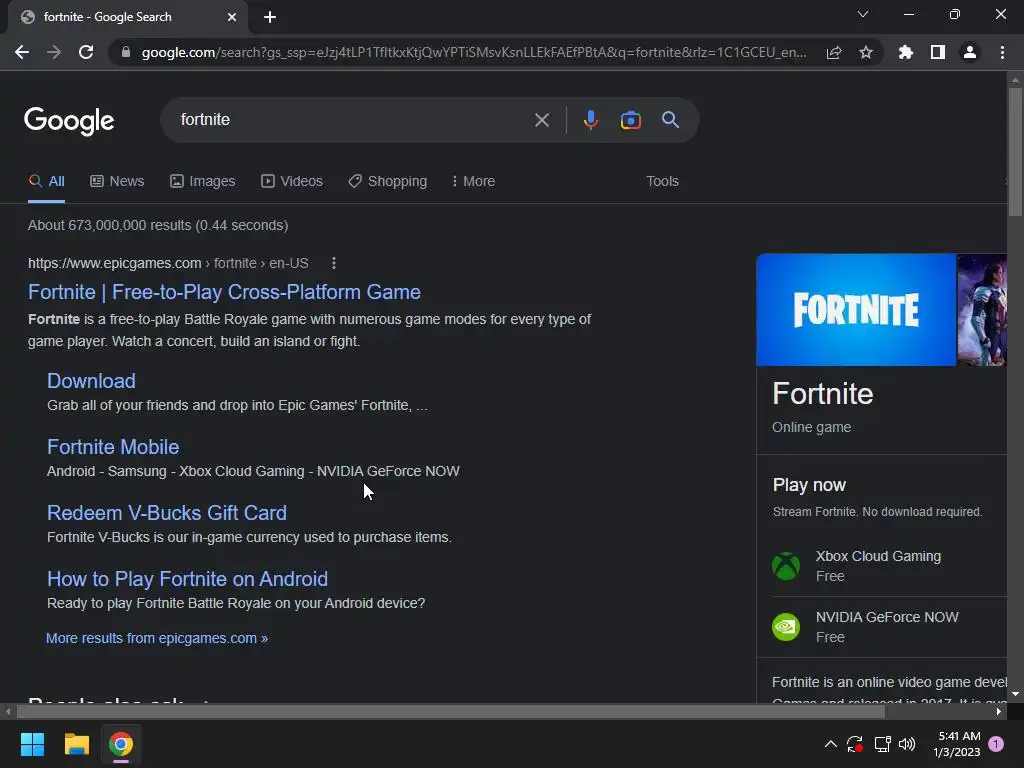Switch to the News tab
The width and height of the screenshot is (1024, 768).
pyautogui.click(x=117, y=181)
